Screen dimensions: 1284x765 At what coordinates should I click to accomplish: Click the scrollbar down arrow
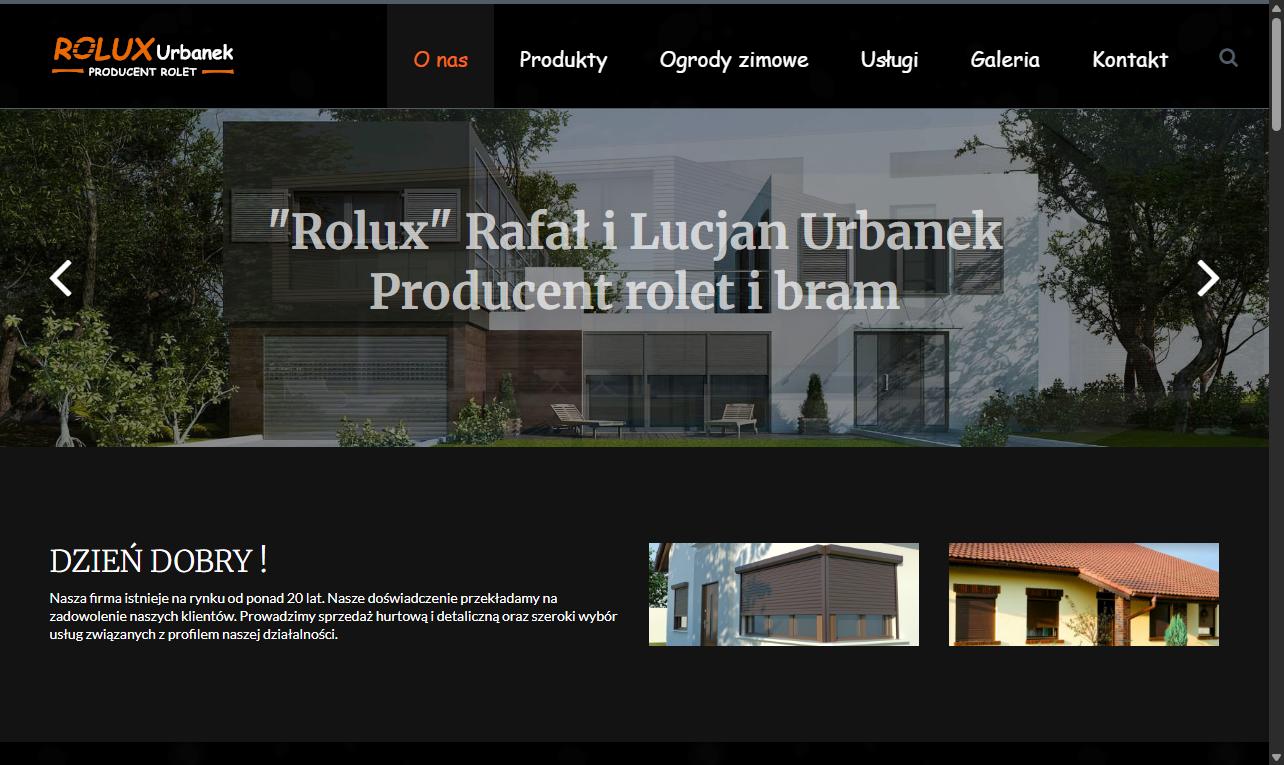1276,757
